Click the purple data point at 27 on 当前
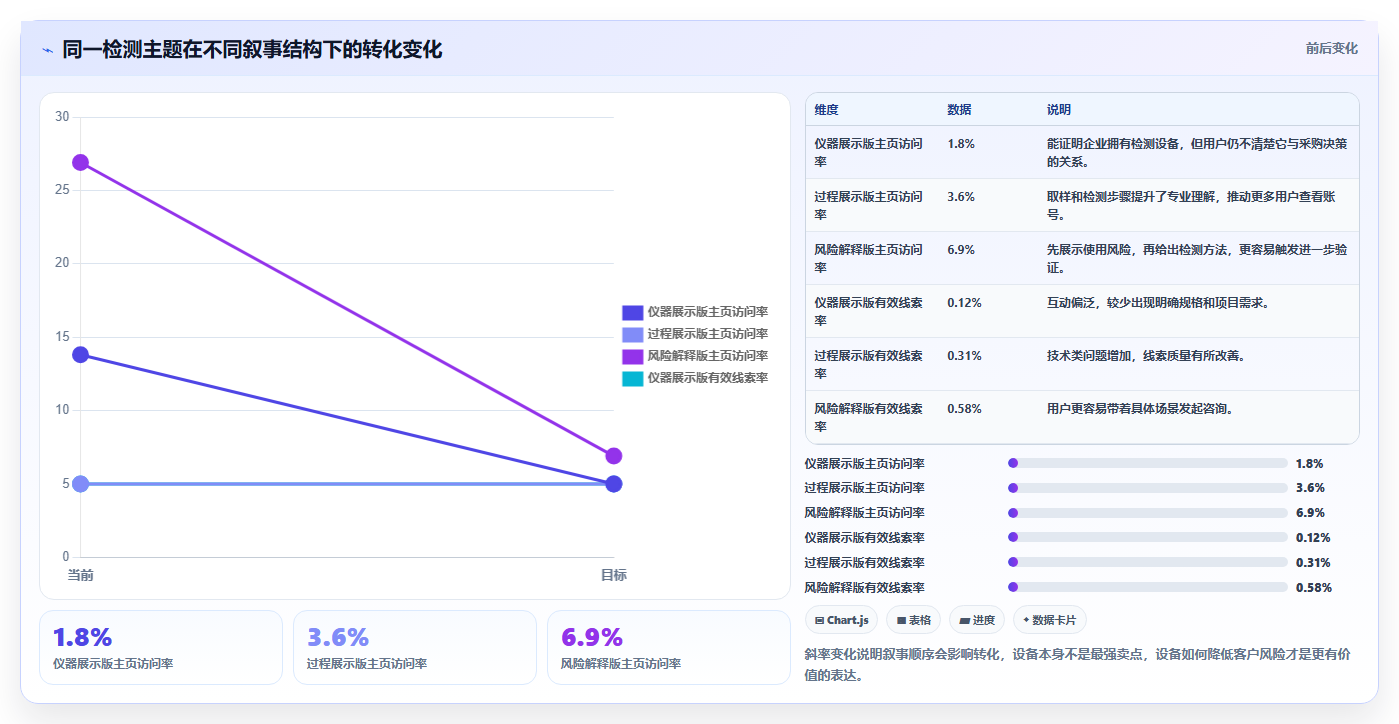The width and height of the screenshot is (1399, 724). [x=81, y=162]
